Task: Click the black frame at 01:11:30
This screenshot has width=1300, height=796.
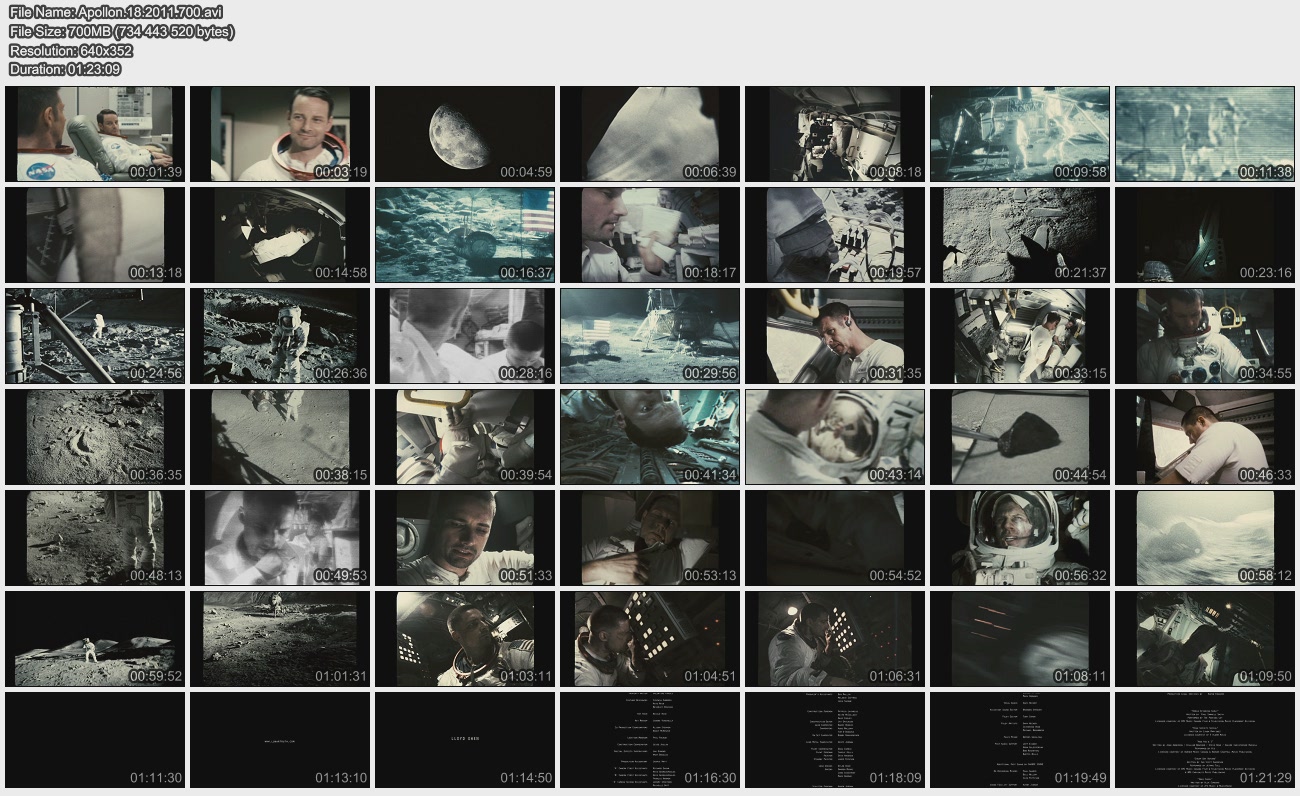Action: click(x=95, y=740)
